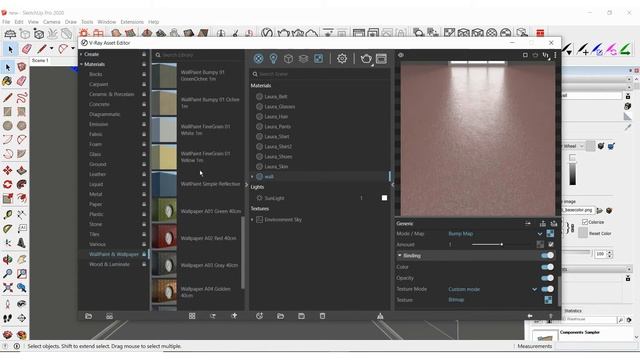Click the purge unused assets icon
This screenshot has height=360, width=640.
click(x=380, y=316)
